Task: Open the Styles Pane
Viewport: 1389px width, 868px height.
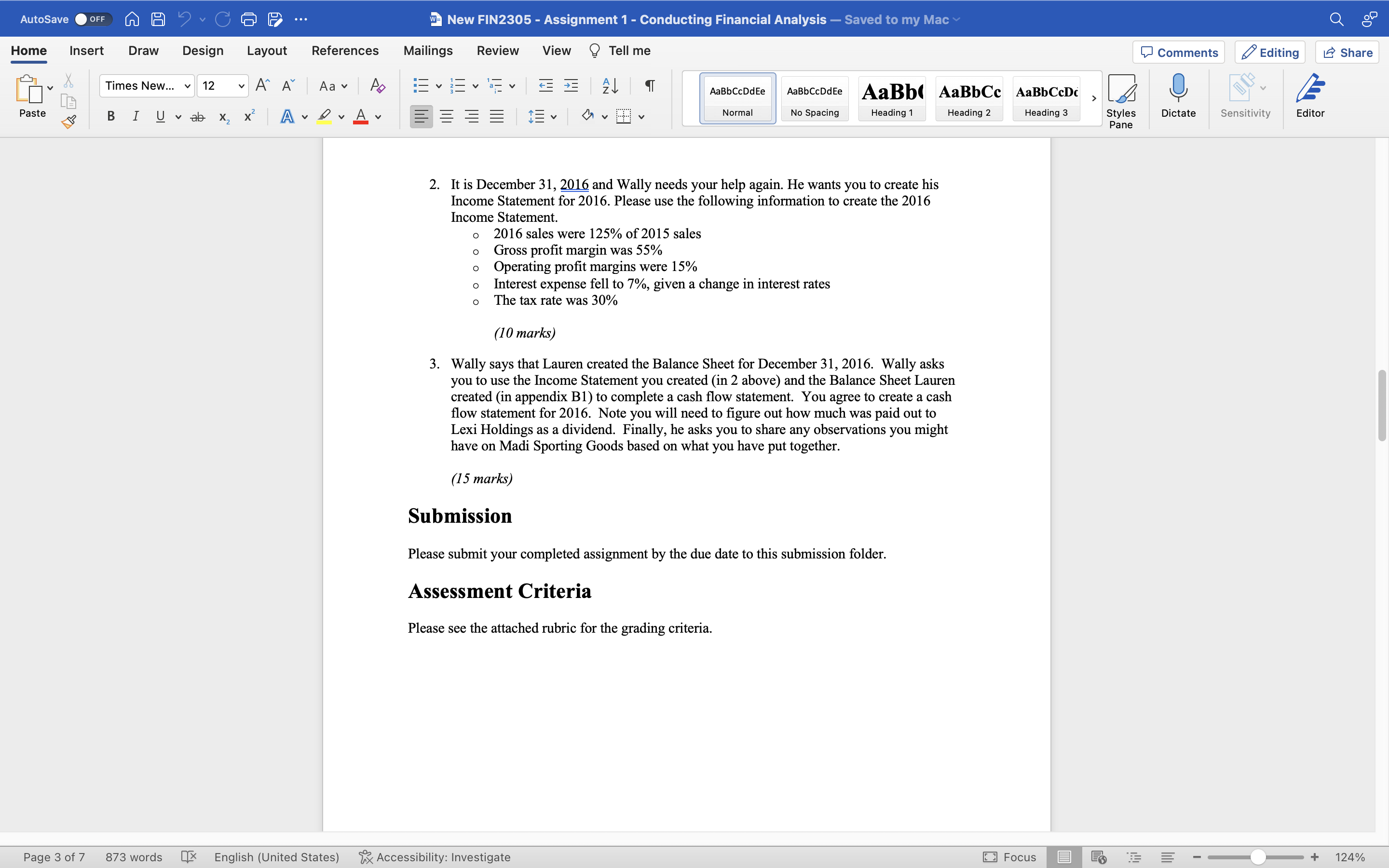Action: click(1120, 101)
